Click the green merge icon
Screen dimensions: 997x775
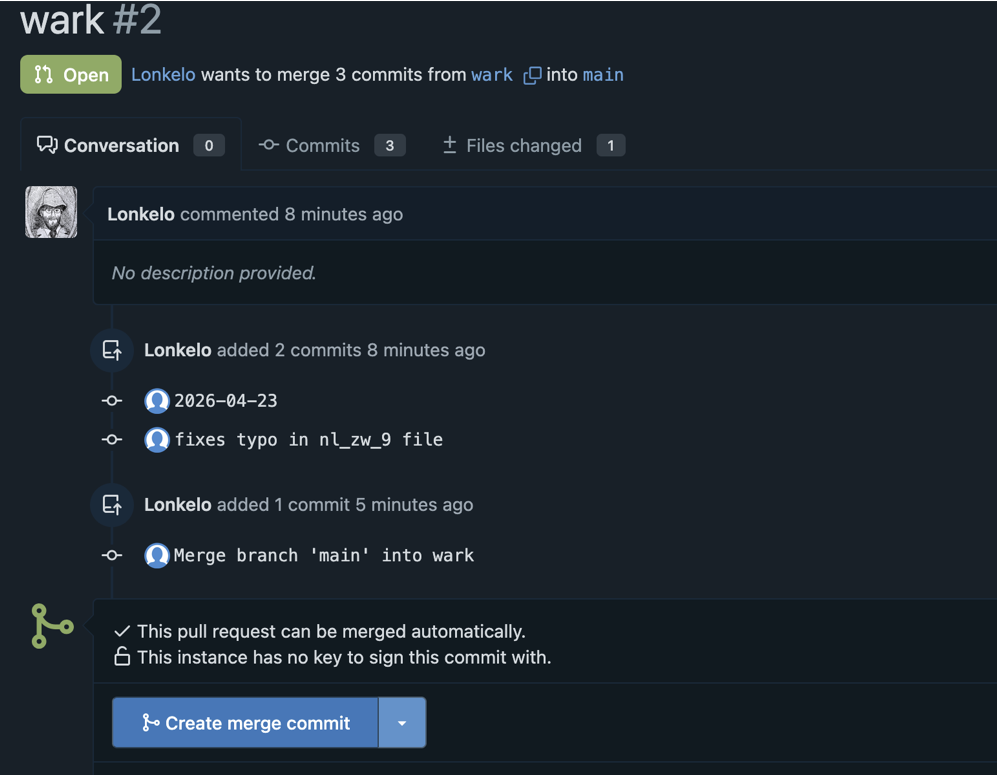tap(52, 626)
